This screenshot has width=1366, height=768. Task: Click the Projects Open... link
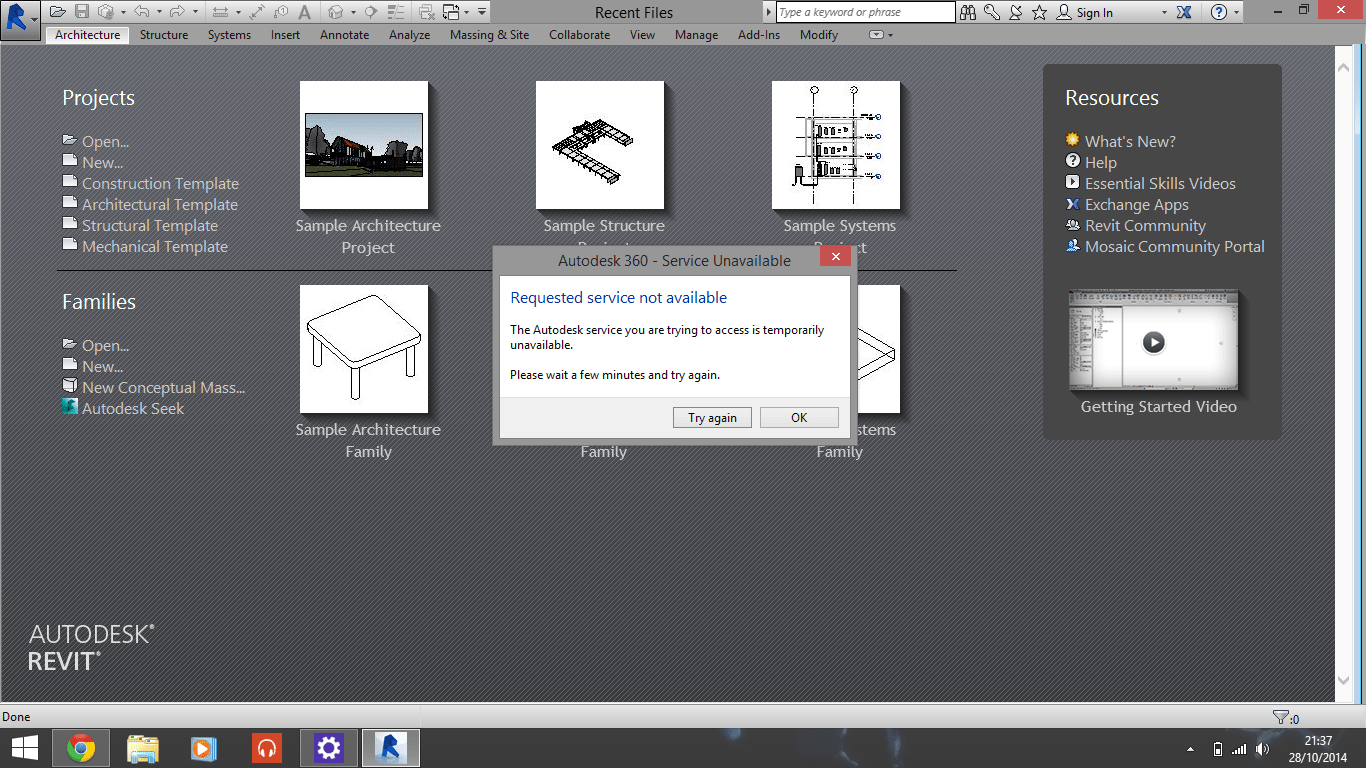(x=105, y=142)
